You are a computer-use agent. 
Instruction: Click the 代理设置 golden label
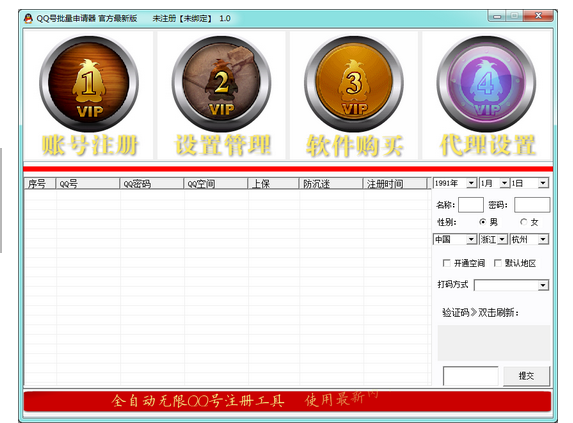coord(488,145)
